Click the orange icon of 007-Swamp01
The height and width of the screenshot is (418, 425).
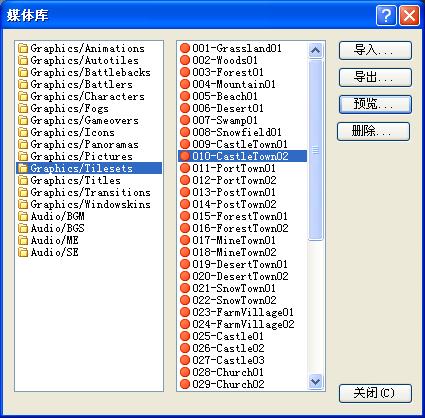click(185, 120)
